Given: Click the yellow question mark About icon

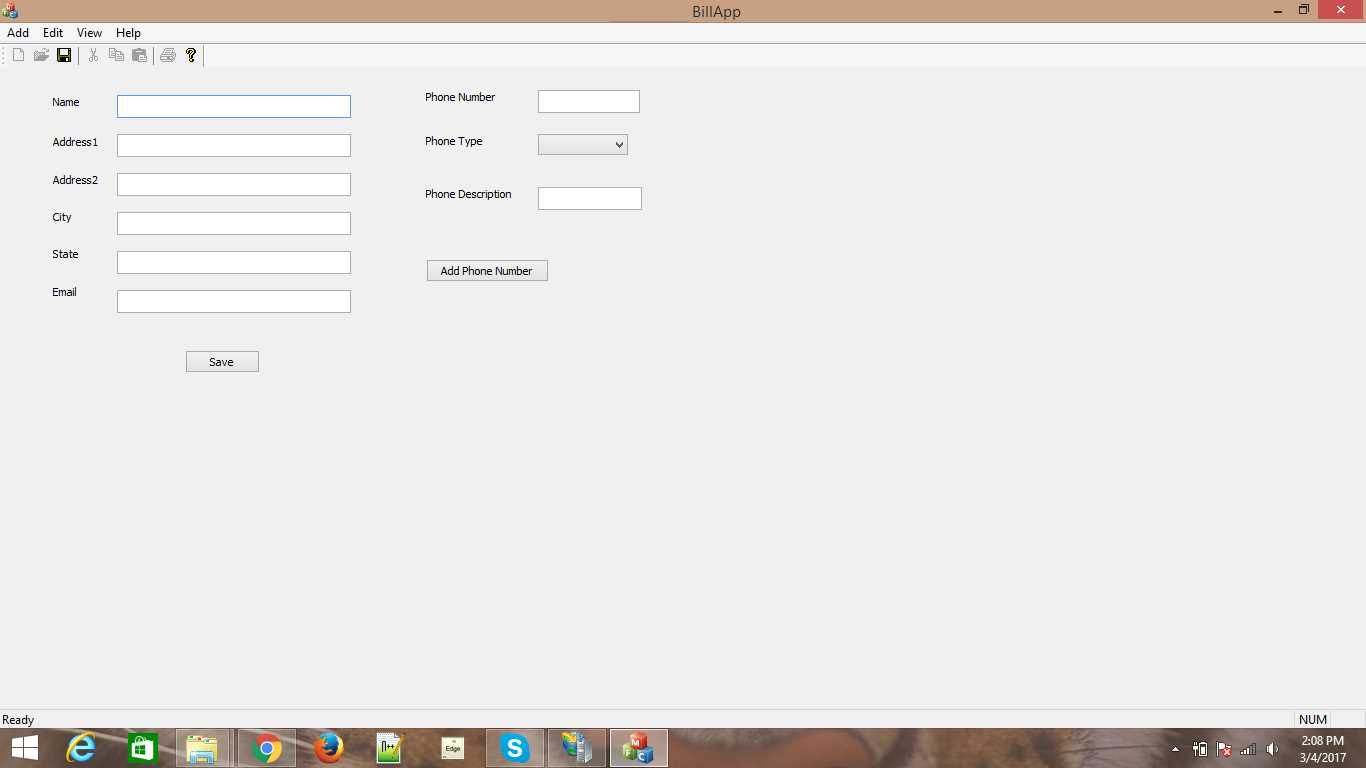Looking at the screenshot, I should tap(191, 55).
